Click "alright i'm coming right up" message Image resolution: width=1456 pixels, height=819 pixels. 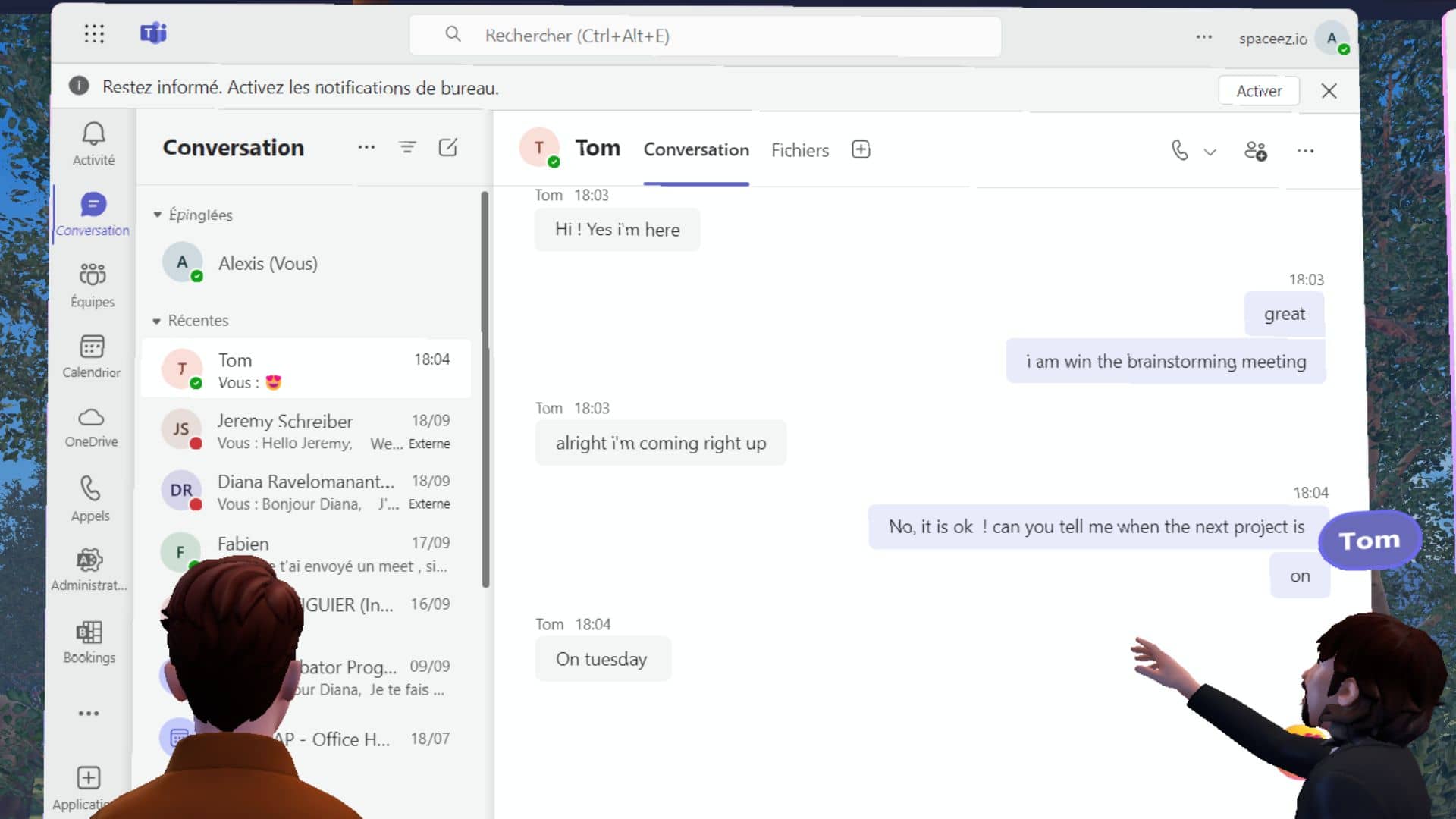tap(661, 443)
